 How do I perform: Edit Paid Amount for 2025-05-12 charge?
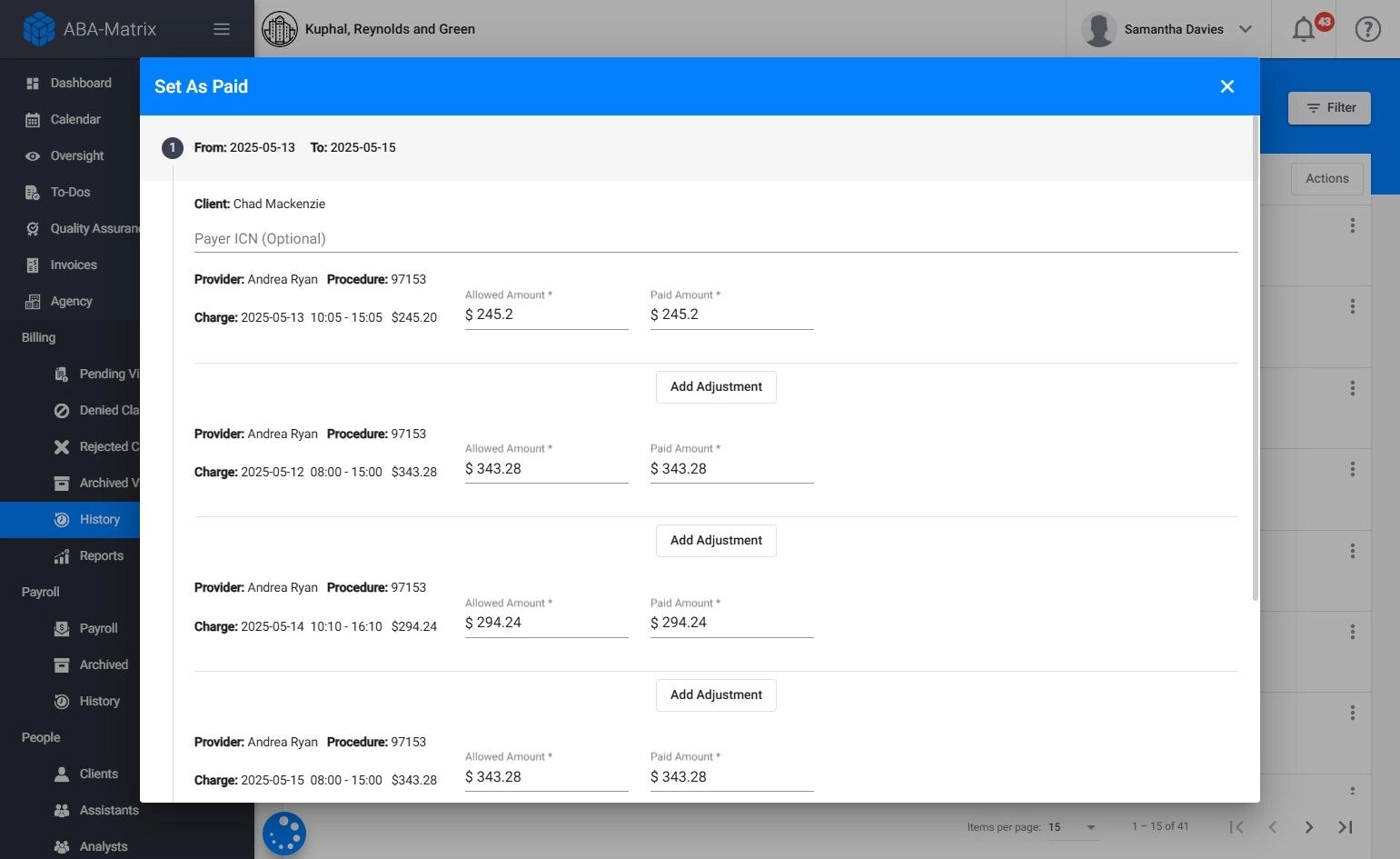pos(732,469)
